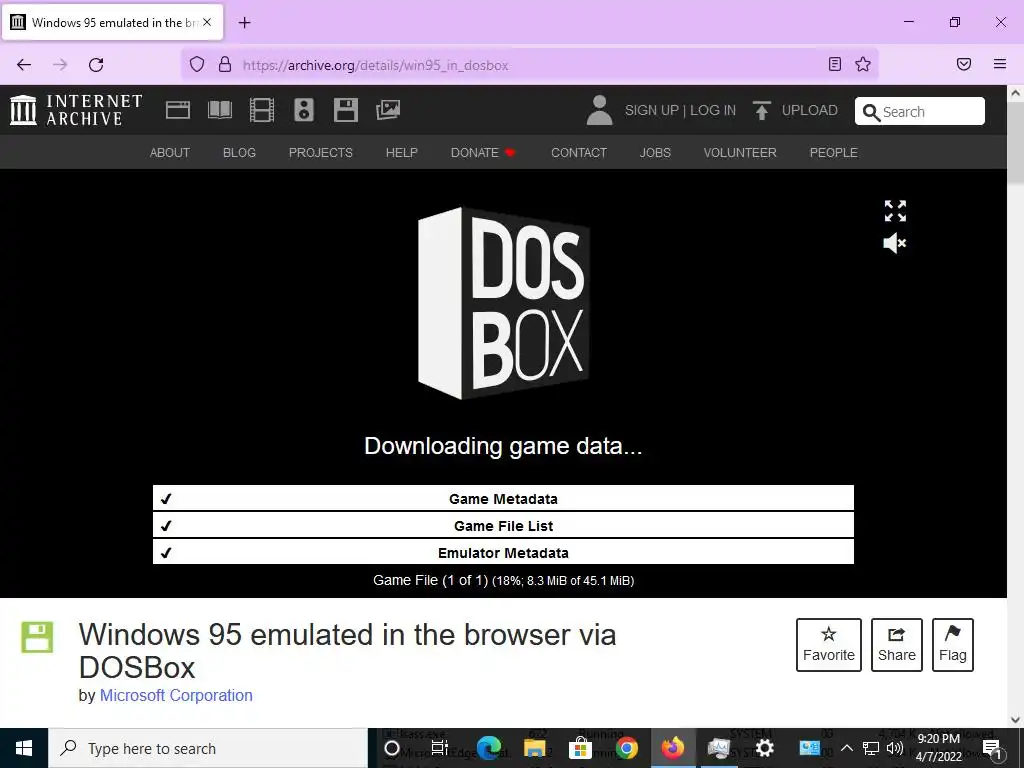This screenshot has width=1024, height=768.
Task: Launch Microsoft Edge from taskbar
Action: (x=488, y=748)
